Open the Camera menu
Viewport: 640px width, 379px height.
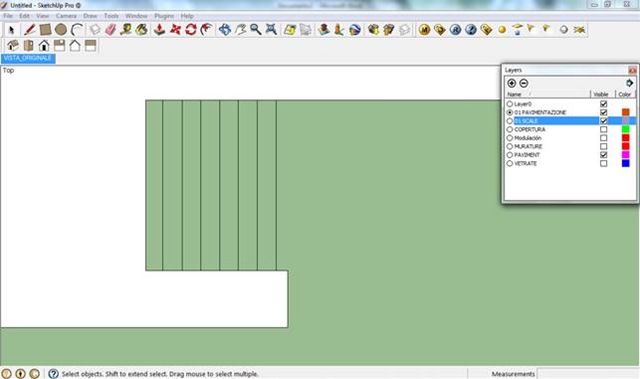pyautogui.click(x=66, y=16)
